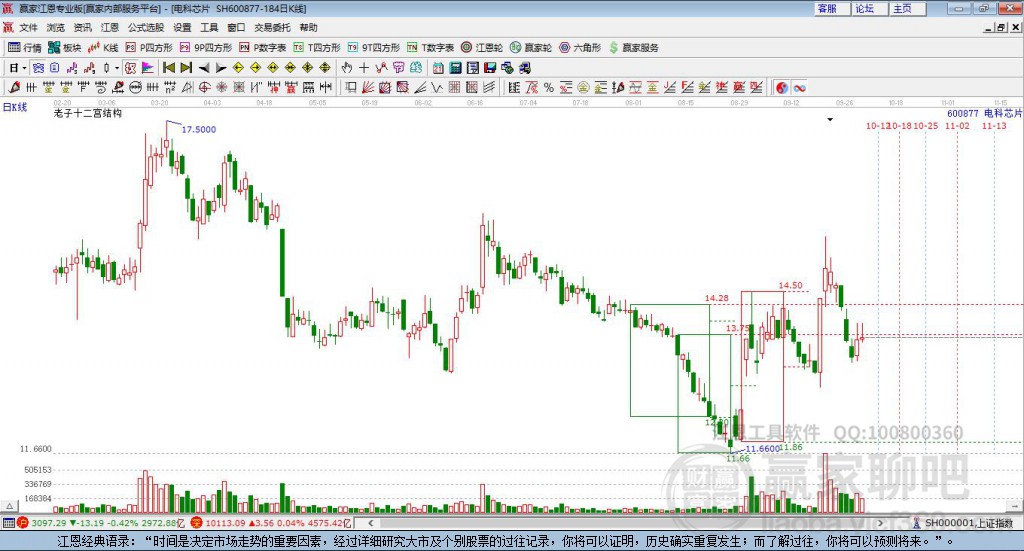Open the P数字表 tool
This screenshot has width=1024, height=551.
pyautogui.click(x=263, y=48)
